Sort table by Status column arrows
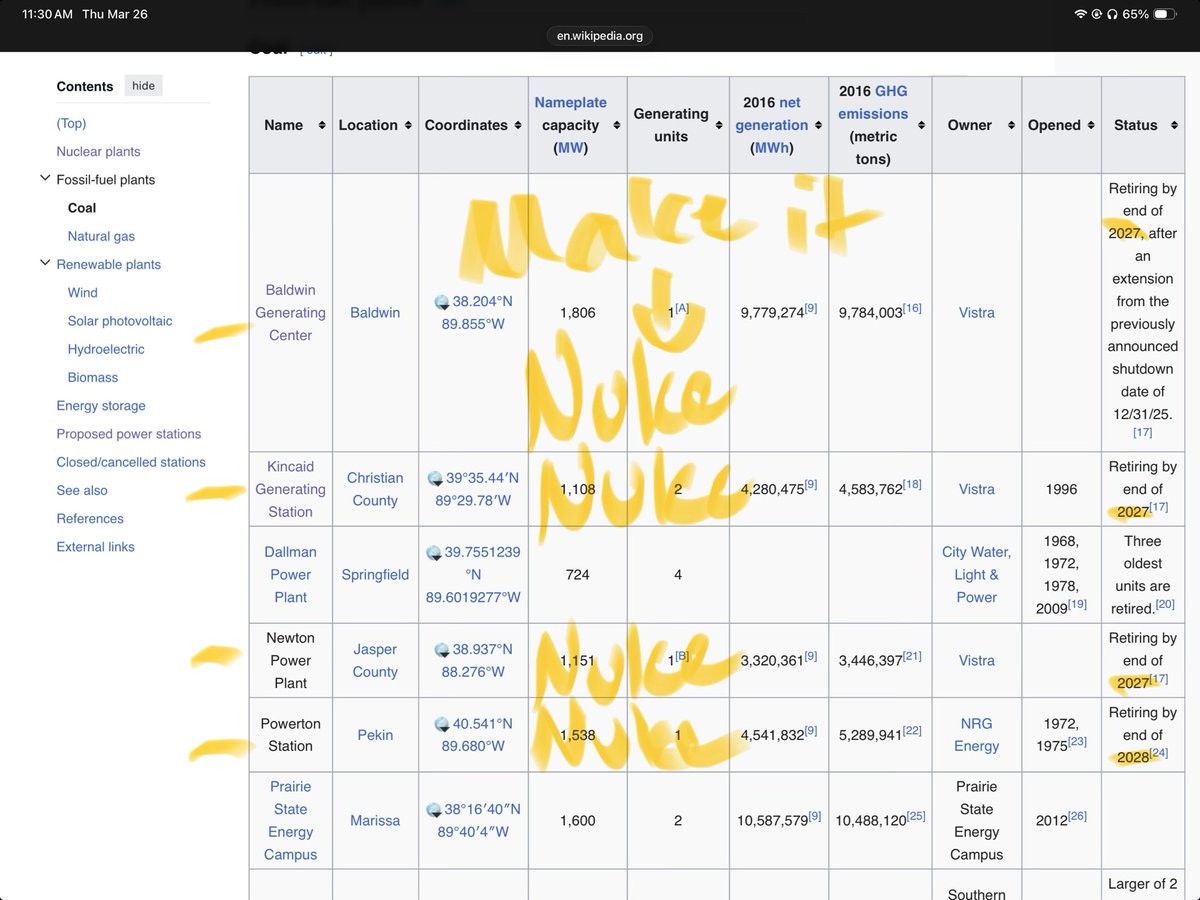This screenshot has width=1200, height=900. (1173, 125)
